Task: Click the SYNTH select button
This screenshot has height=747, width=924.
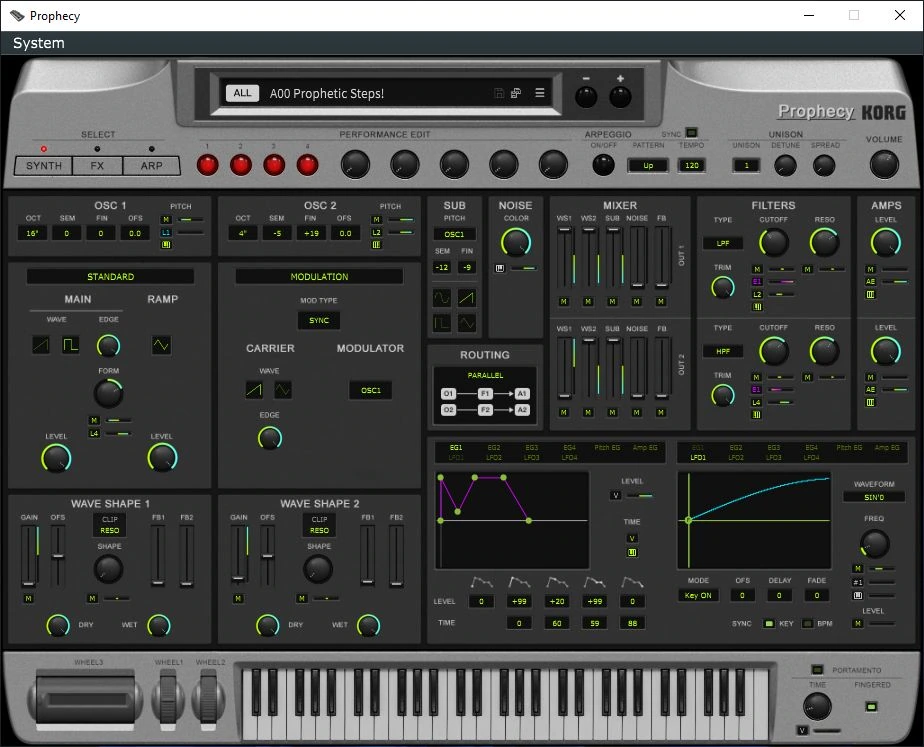Action: pos(44,166)
